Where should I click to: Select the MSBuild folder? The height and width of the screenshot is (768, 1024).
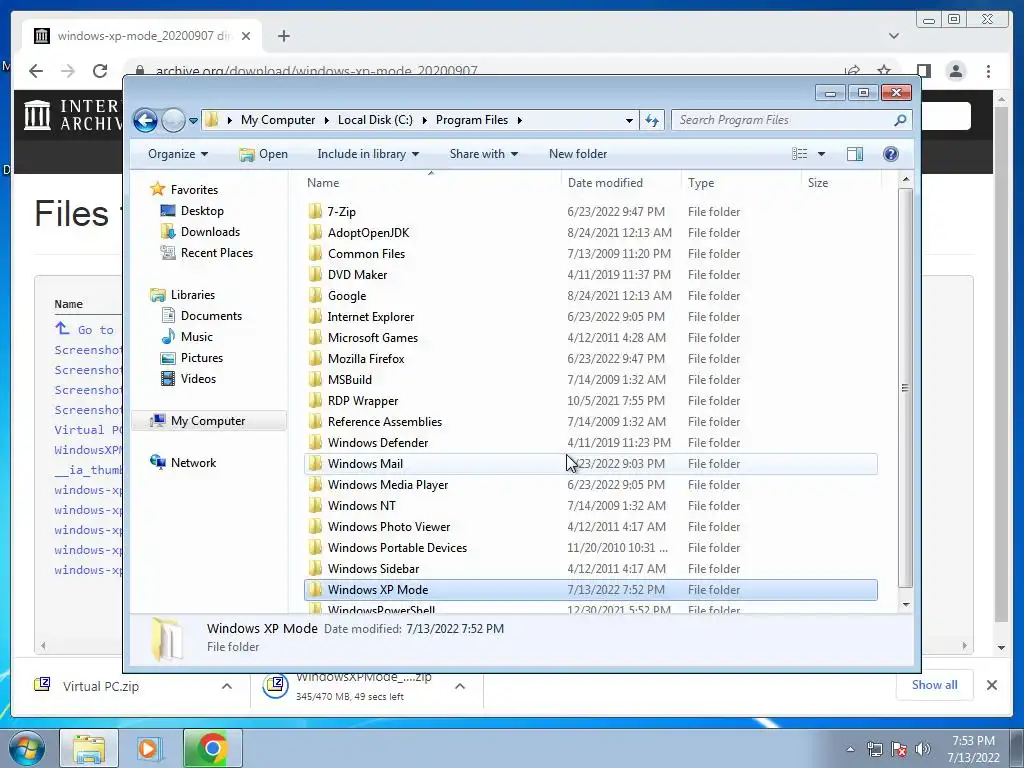(x=349, y=379)
